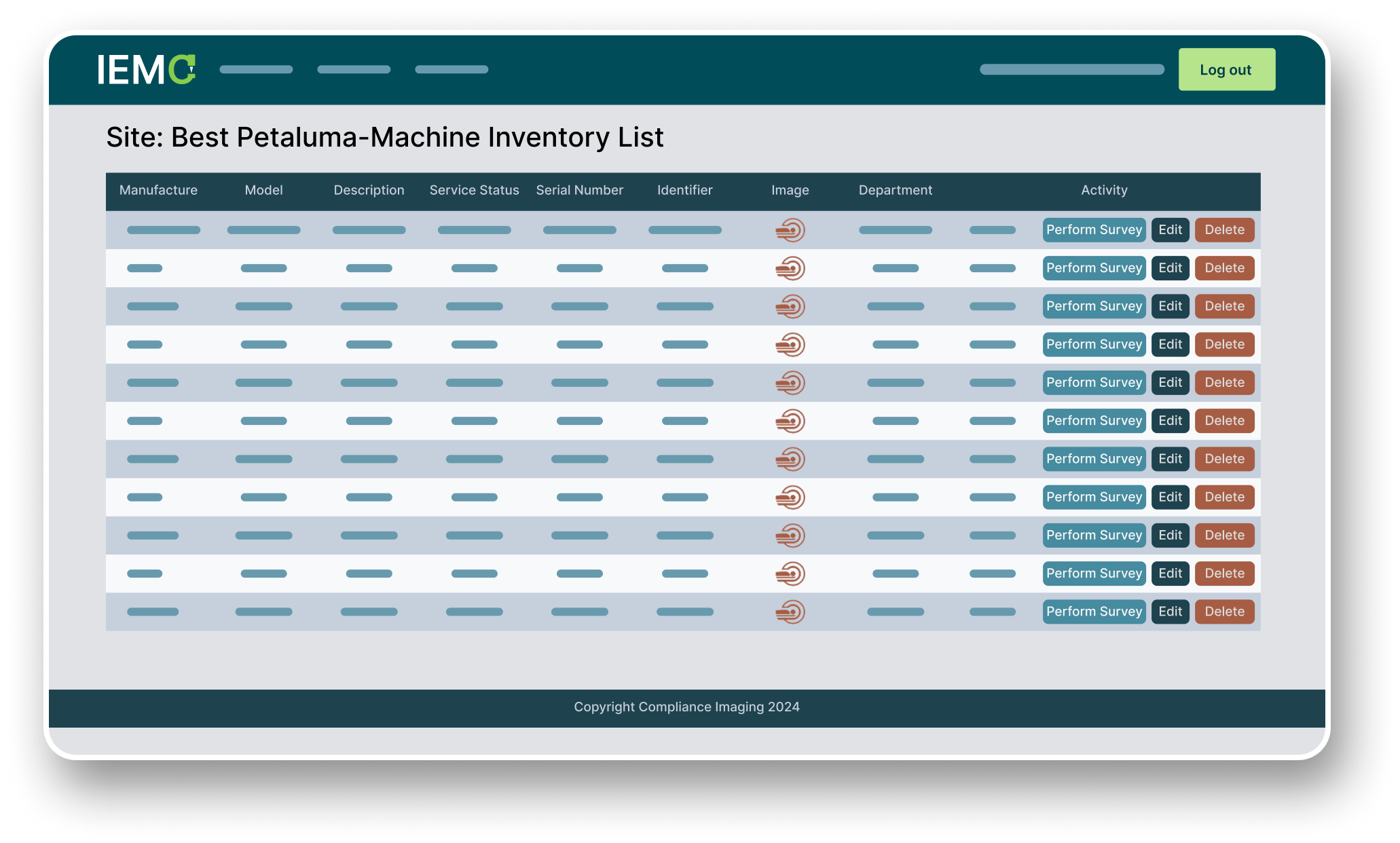This screenshot has height=843, width=1400.
Task: Open the machine image icon in second row
Action: tap(790, 268)
